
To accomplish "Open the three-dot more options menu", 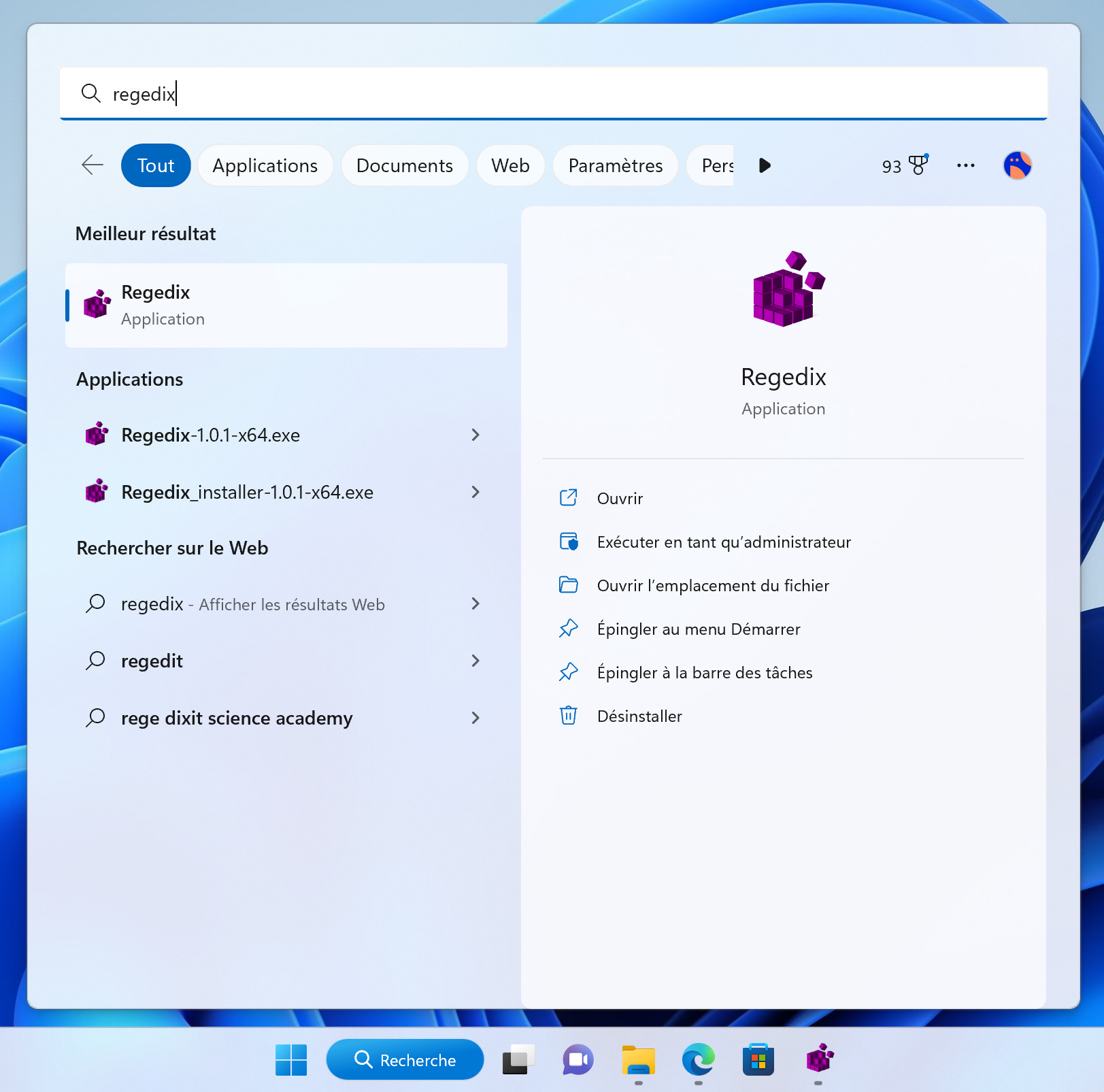I will coord(966,165).
